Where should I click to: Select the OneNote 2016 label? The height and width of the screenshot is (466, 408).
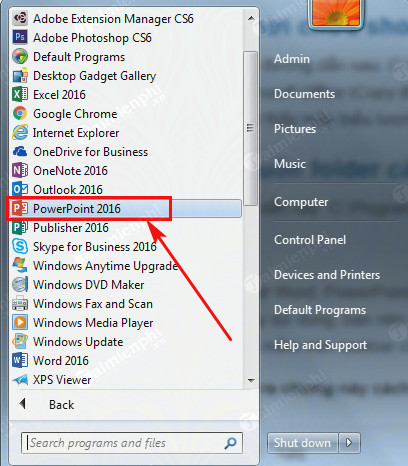[70, 171]
